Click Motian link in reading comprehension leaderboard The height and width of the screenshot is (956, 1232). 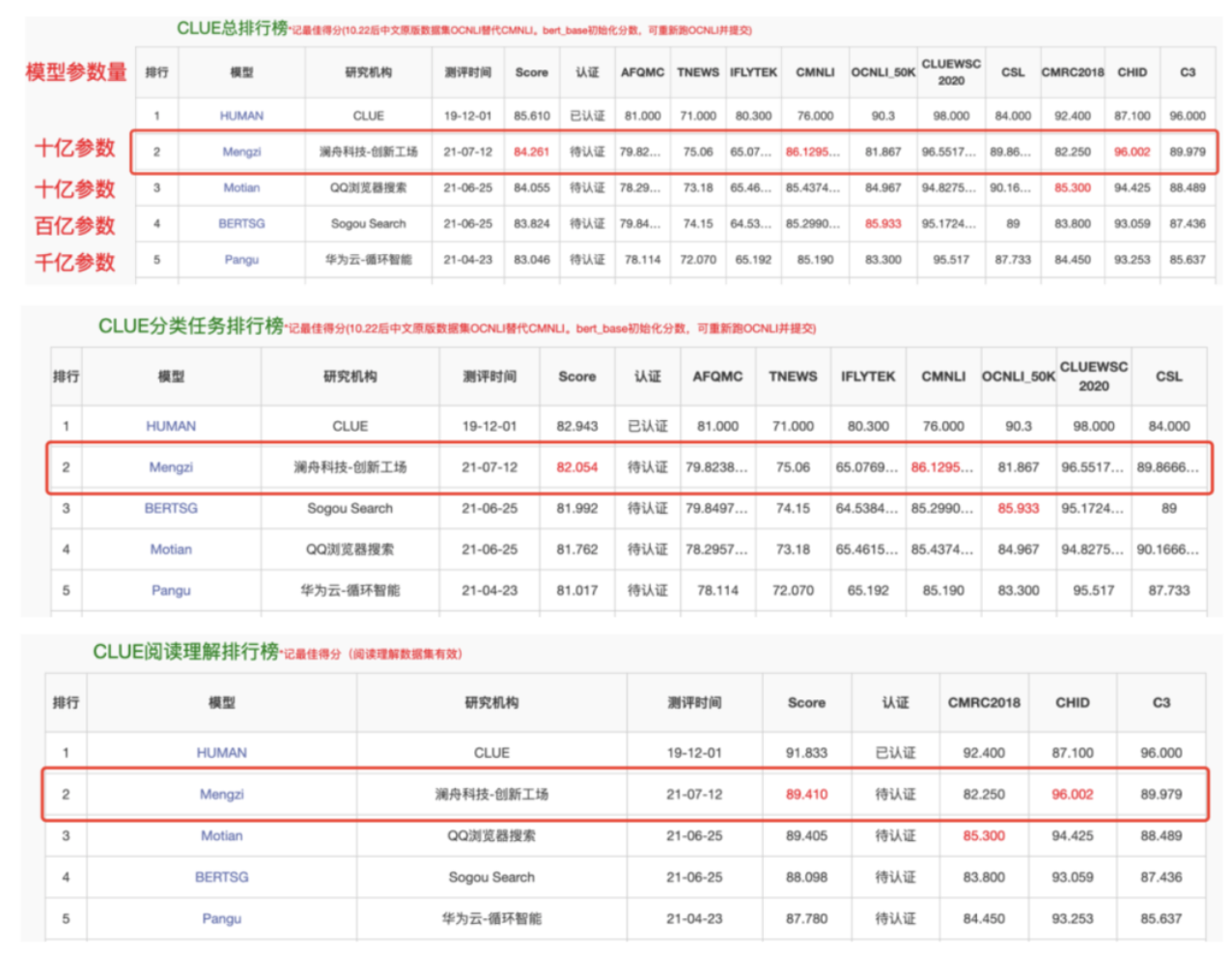click(221, 835)
